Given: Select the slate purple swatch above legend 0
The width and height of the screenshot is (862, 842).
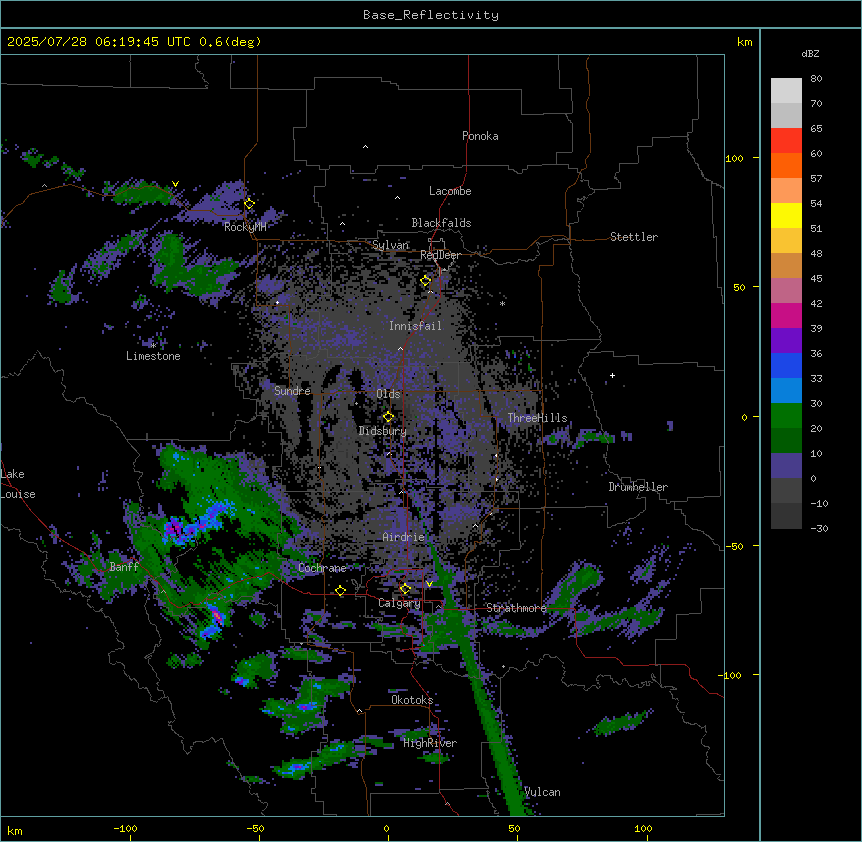Looking at the screenshot, I should [786, 466].
